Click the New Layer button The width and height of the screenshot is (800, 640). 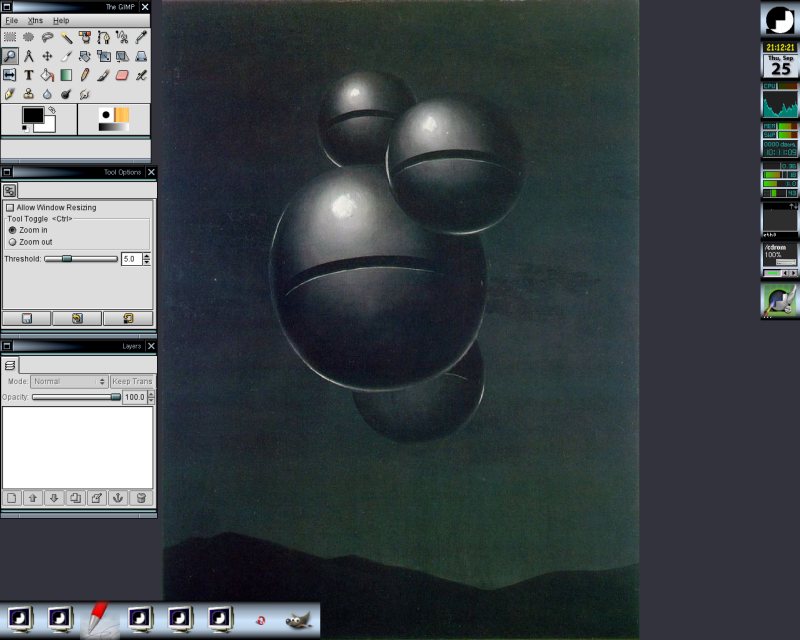pyautogui.click(x=12, y=498)
